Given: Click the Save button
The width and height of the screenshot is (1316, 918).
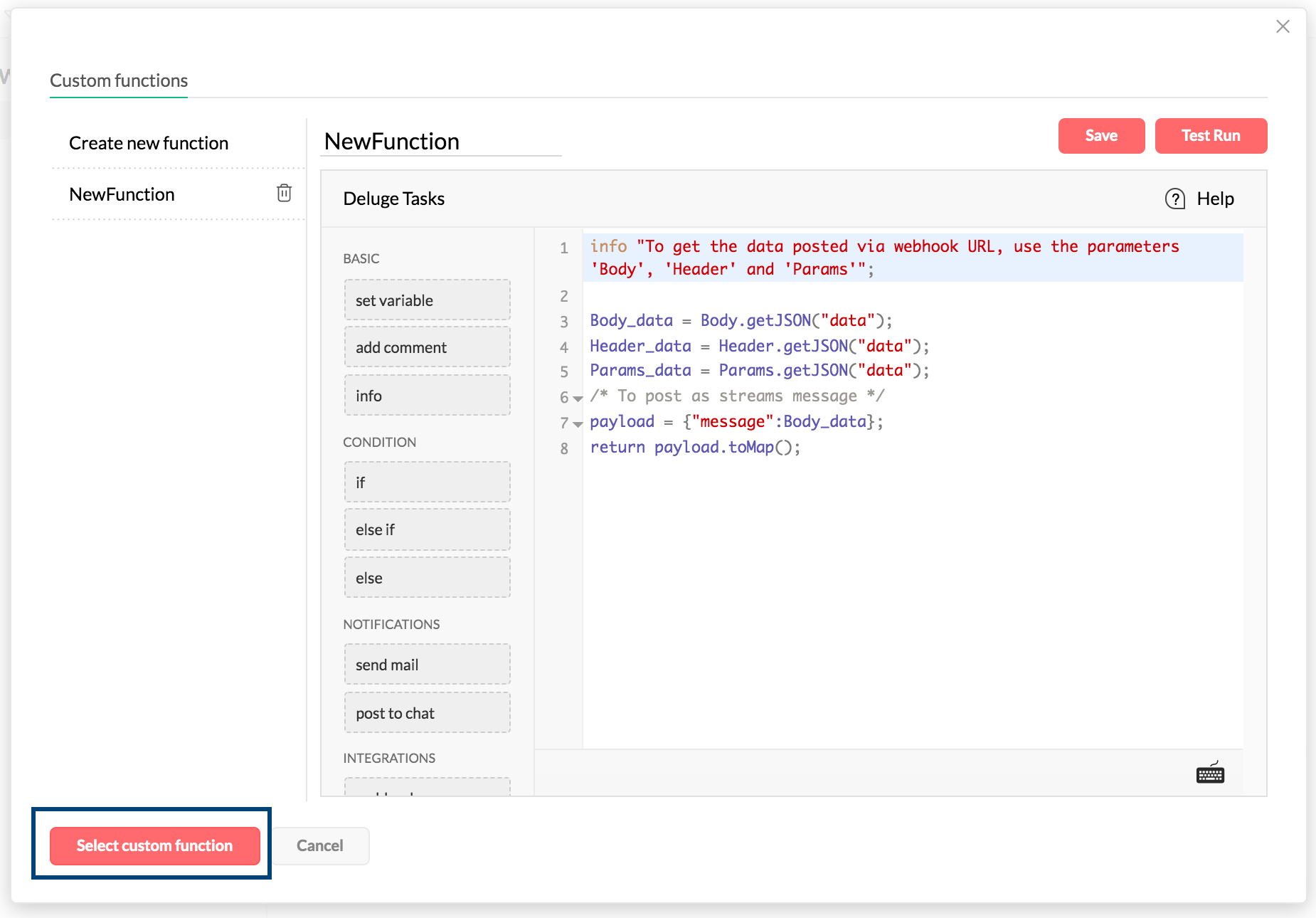Looking at the screenshot, I should pos(1100,136).
